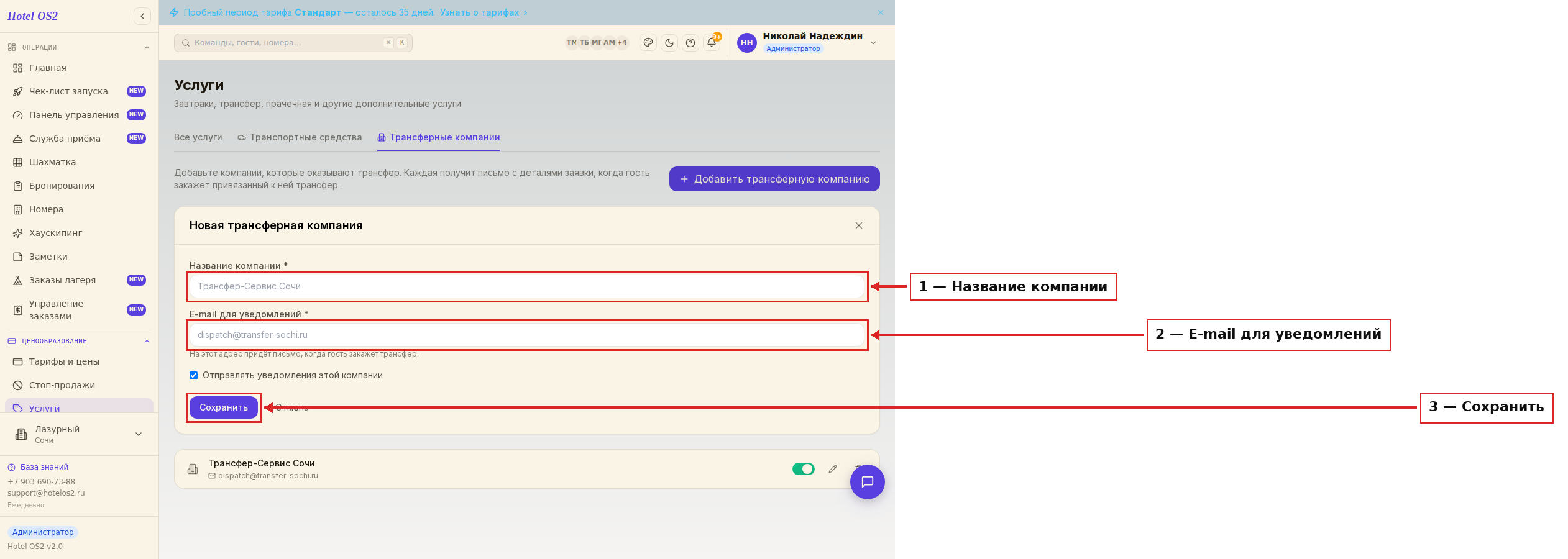Open Тарифы и цены

click(x=79, y=361)
